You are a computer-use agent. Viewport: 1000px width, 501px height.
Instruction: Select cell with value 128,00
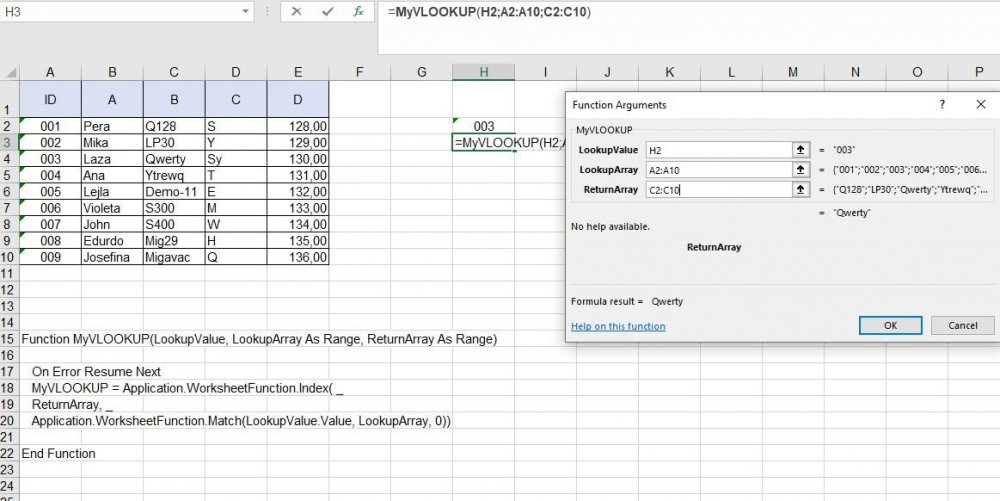[x=298, y=126]
